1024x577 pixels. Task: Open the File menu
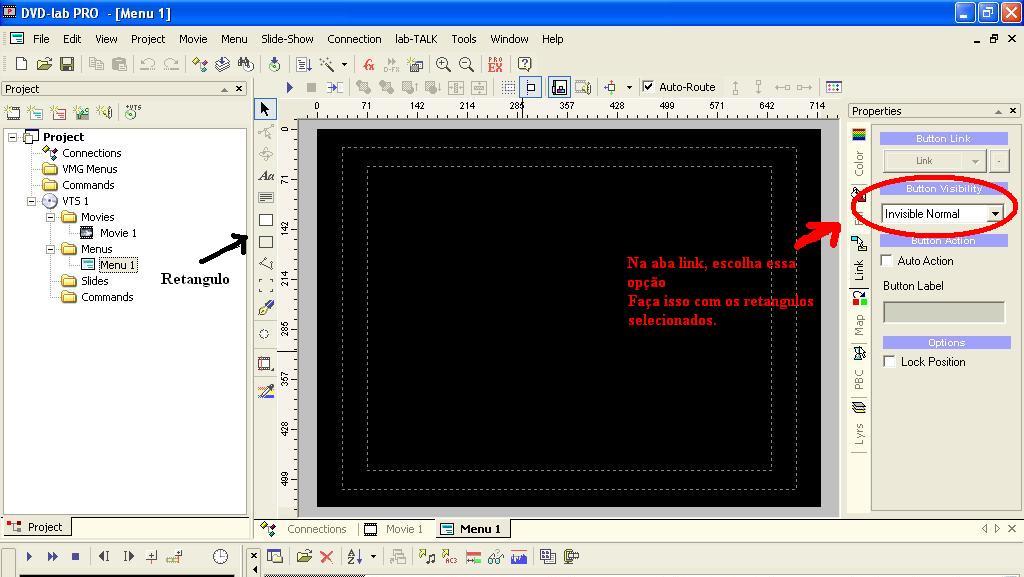41,39
